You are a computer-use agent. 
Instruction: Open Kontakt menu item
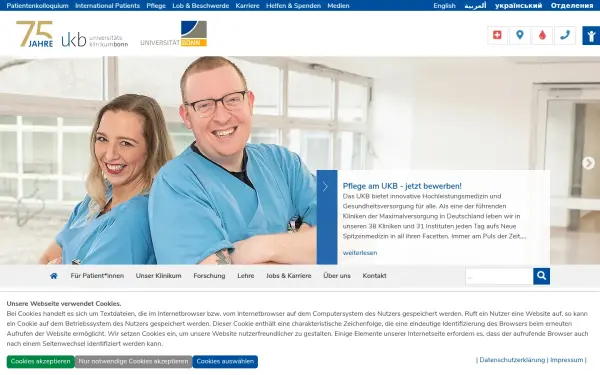click(374, 276)
